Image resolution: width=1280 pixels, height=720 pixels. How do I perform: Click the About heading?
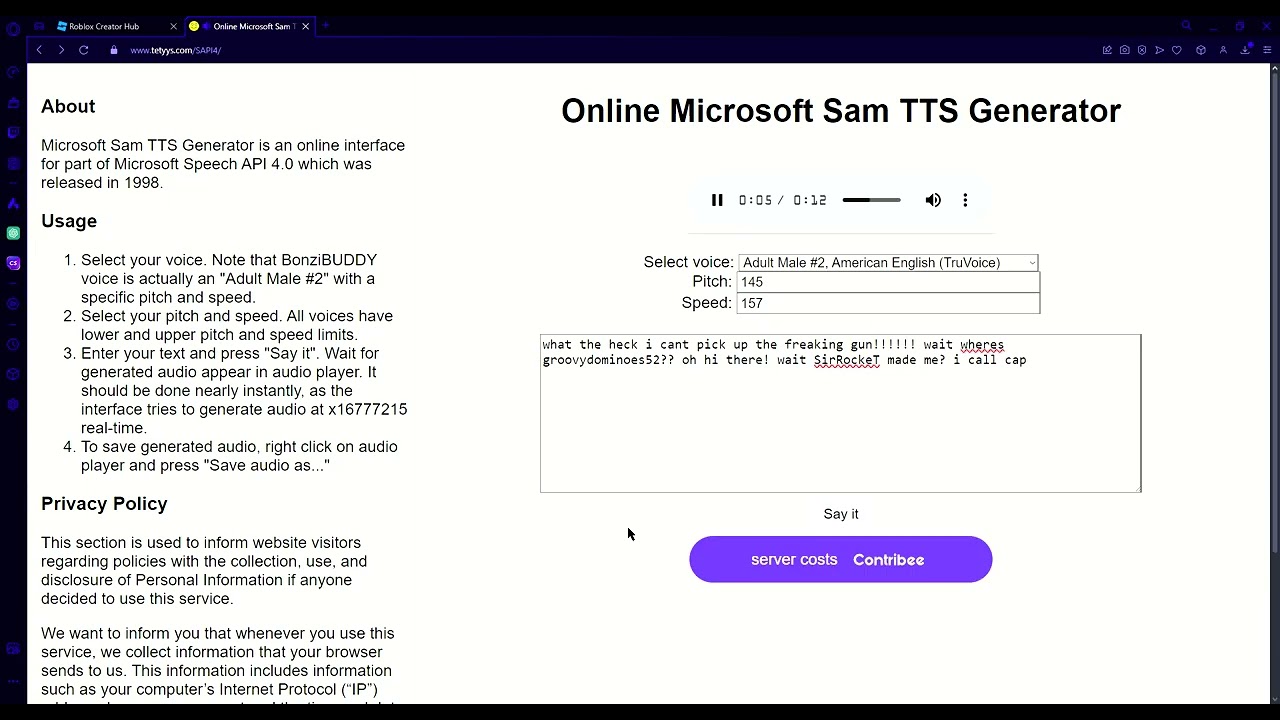[x=68, y=107]
